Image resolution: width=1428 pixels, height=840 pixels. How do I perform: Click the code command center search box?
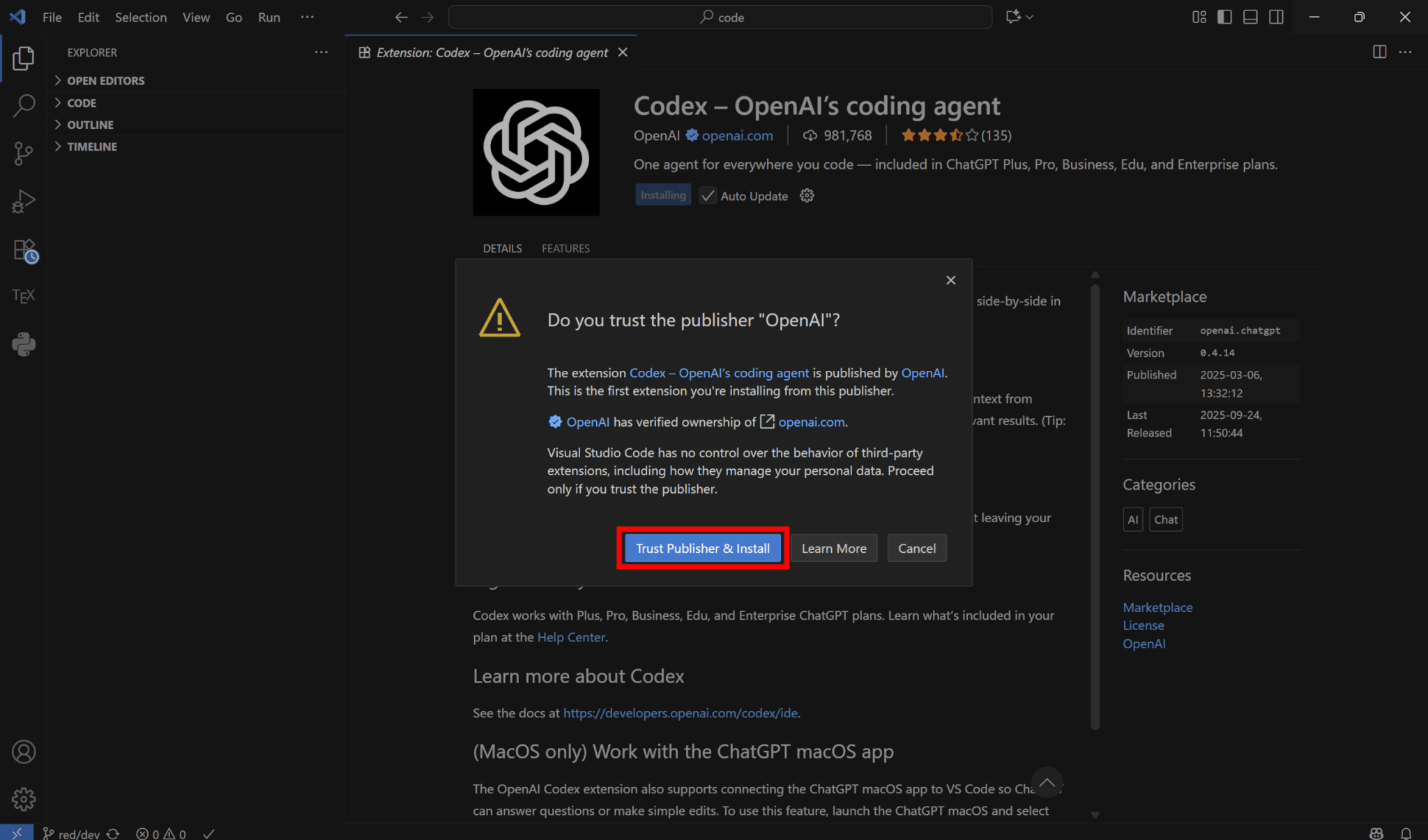click(x=720, y=17)
